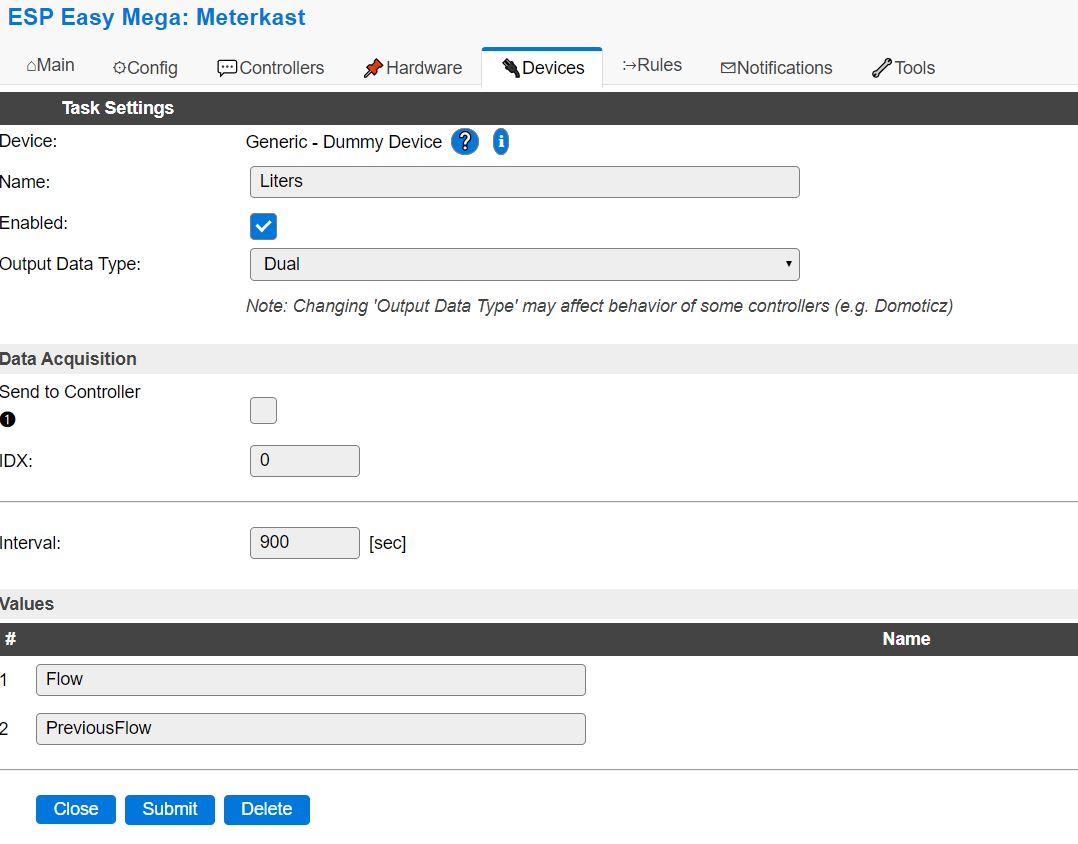
Task: Click the Close button
Action: tap(76, 810)
